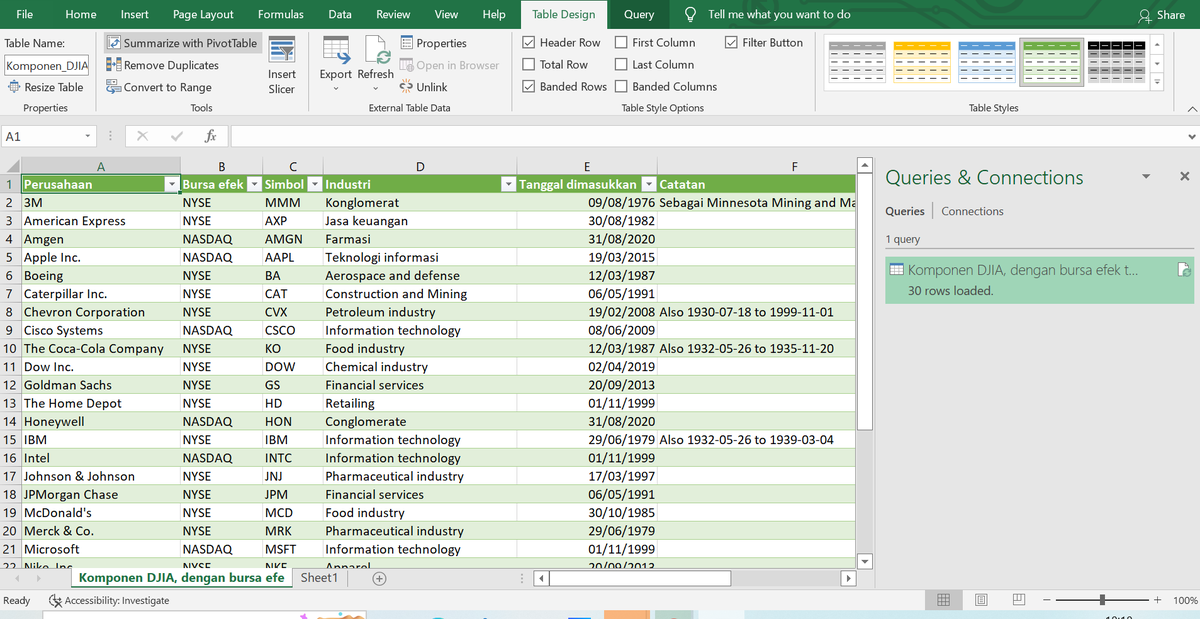
Task: Switch to the Data tab
Action: (x=340, y=14)
